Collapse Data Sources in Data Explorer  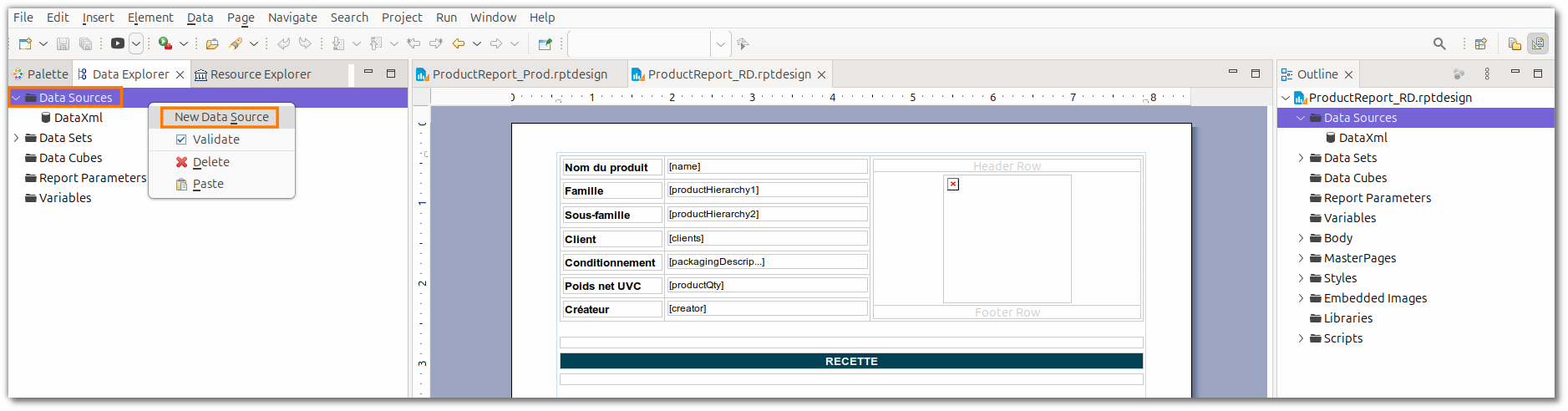[x=16, y=98]
